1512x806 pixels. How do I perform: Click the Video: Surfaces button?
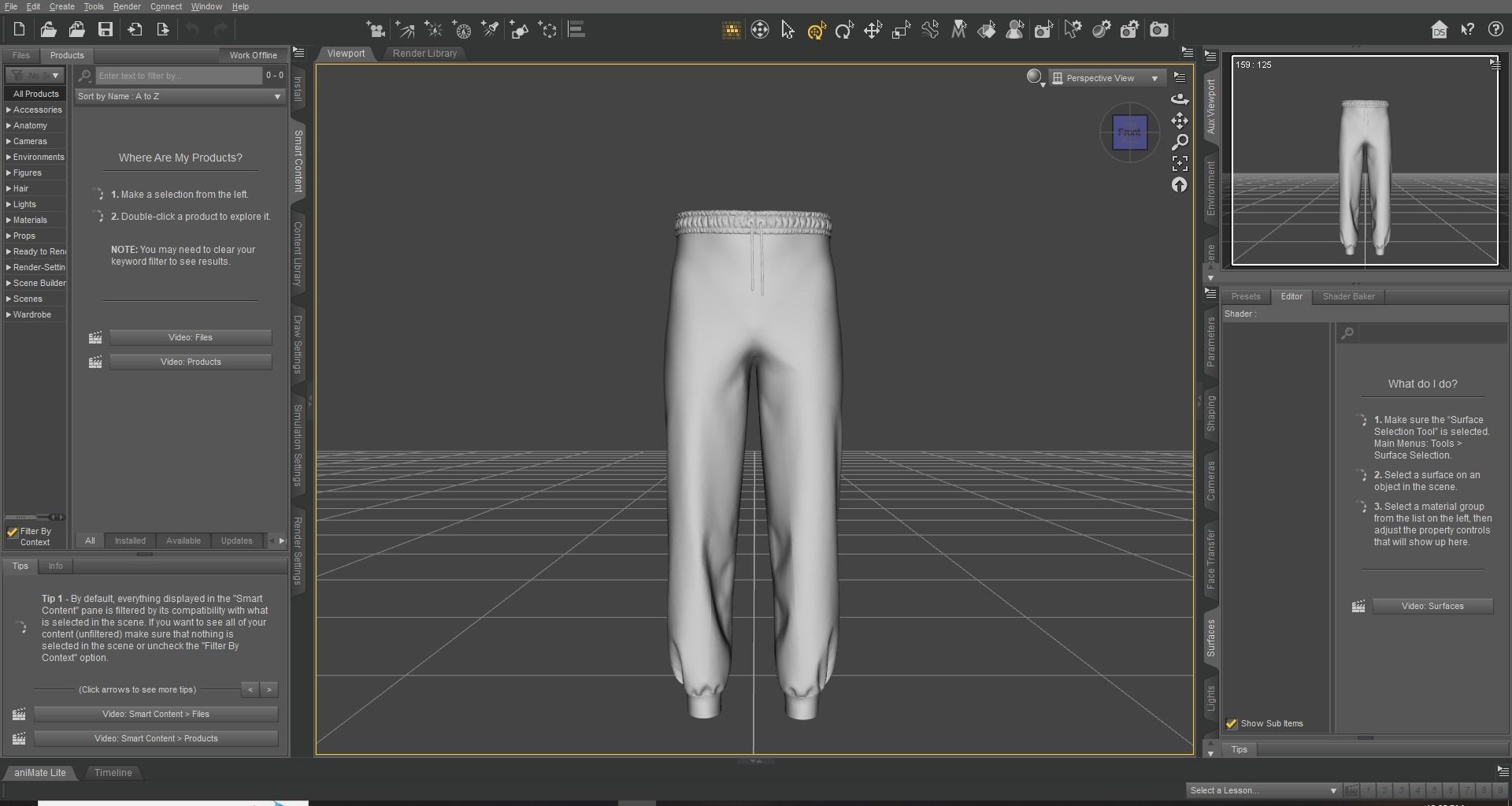point(1432,606)
